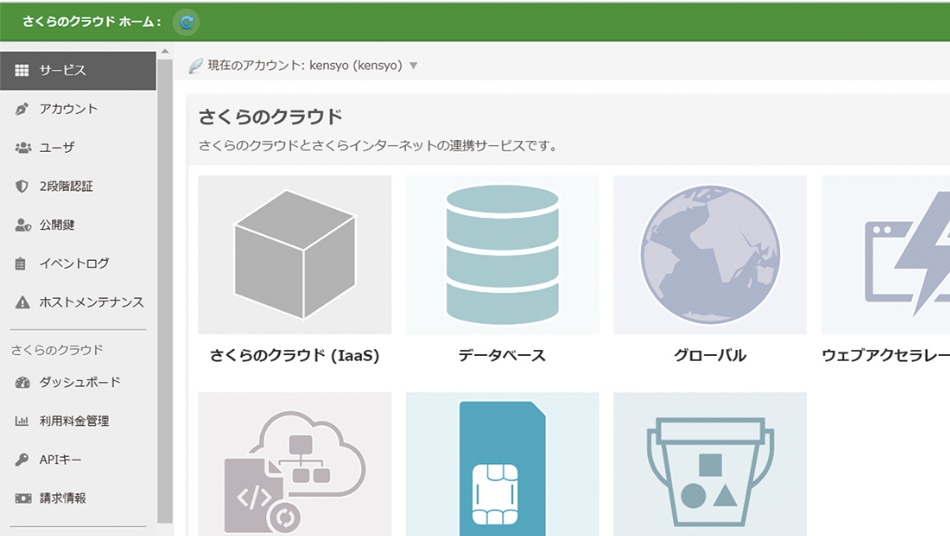Open 公開鍵 in the sidebar

78,225
